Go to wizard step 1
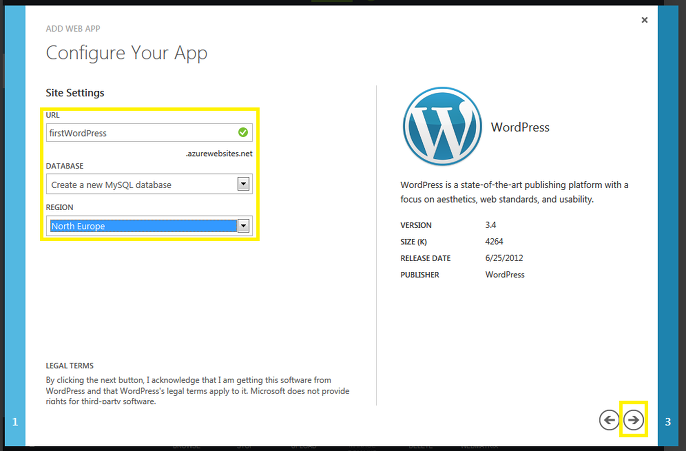Image resolution: width=686 pixels, height=451 pixels. click(x=15, y=422)
